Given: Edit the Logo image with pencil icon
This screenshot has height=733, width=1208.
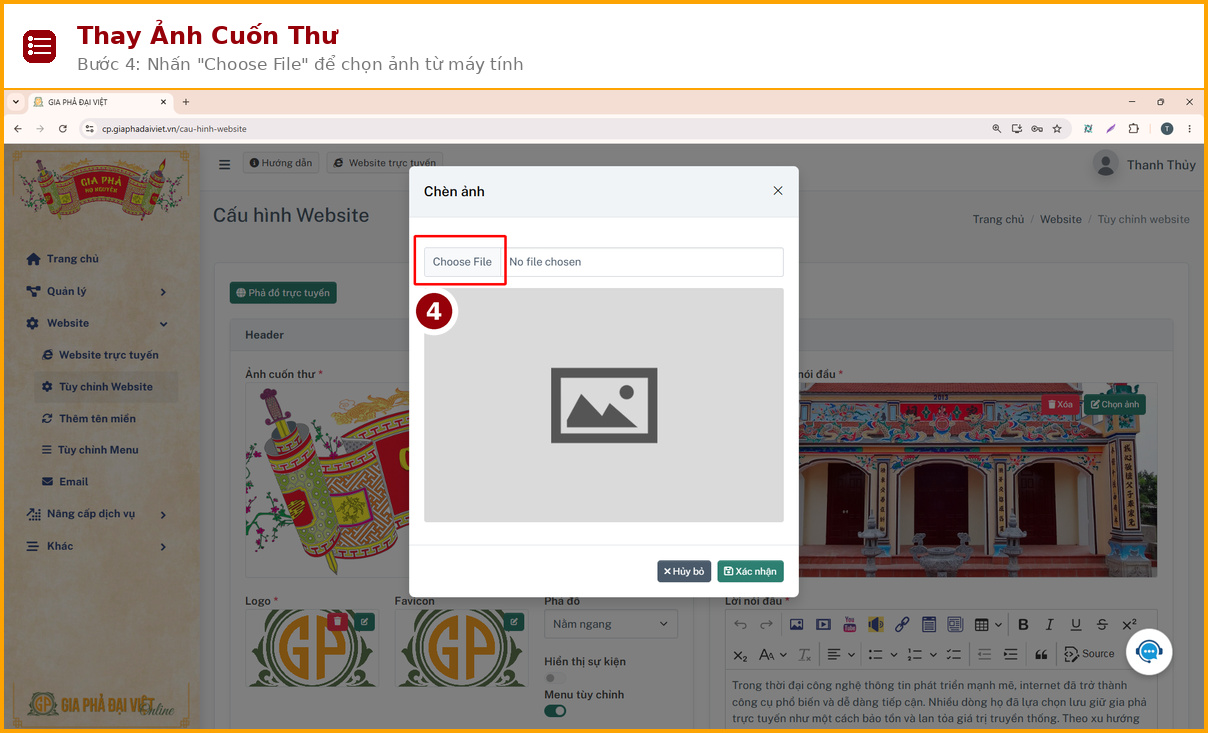Looking at the screenshot, I should pyautogui.click(x=364, y=621).
